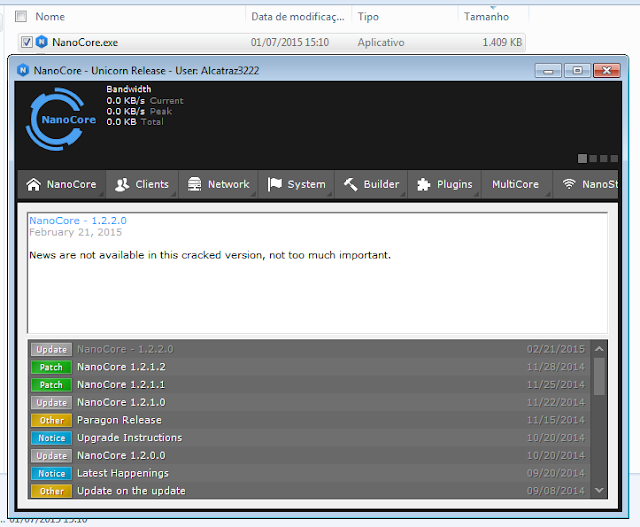
Task: Click the news list scrollbar up arrow
Action: [x=599, y=349]
